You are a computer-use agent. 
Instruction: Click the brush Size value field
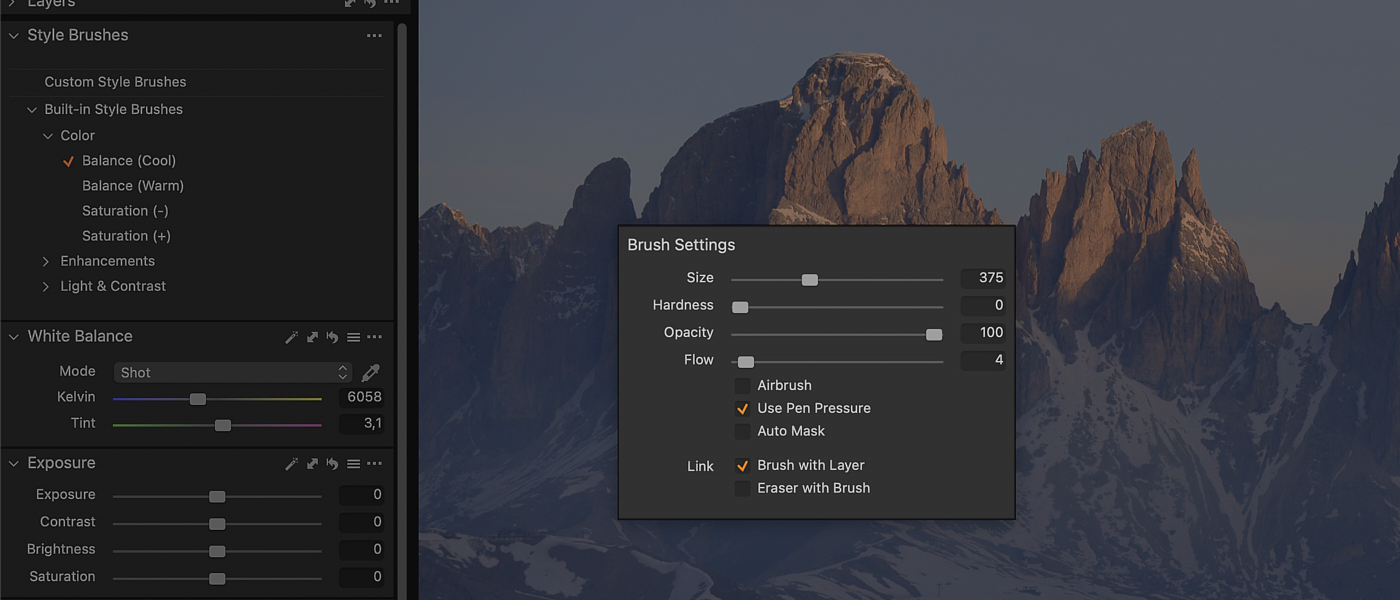click(x=982, y=278)
